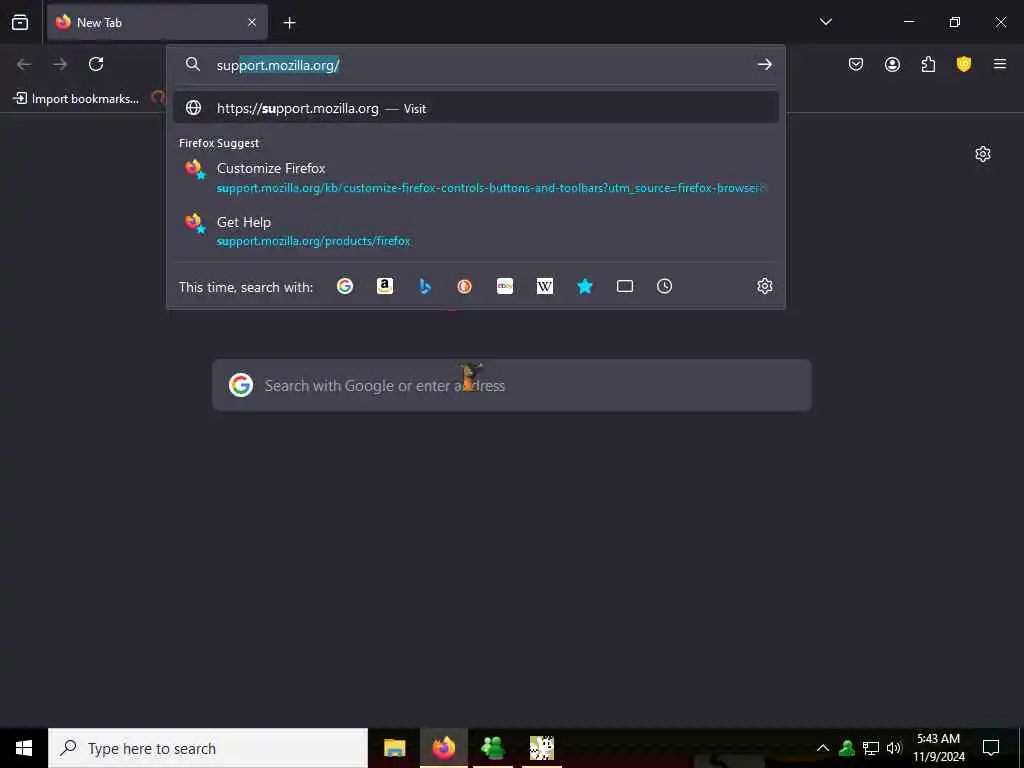Image resolution: width=1024 pixels, height=768 pixels.
Task: Click the Type here to search box
Action: (x=208, y=748)
